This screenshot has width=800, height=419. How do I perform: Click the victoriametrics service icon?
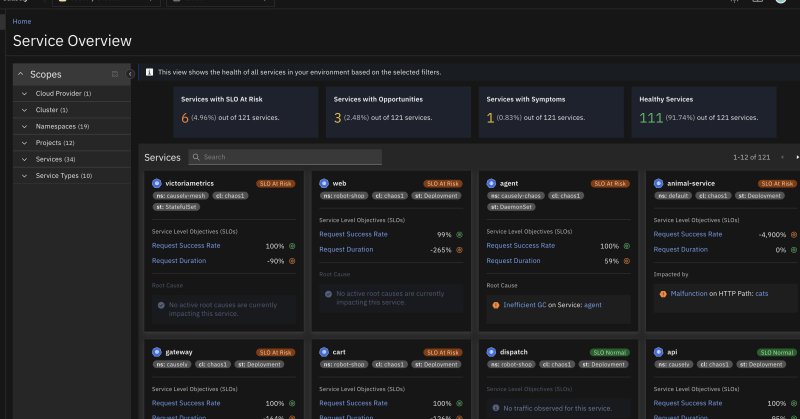157,183
